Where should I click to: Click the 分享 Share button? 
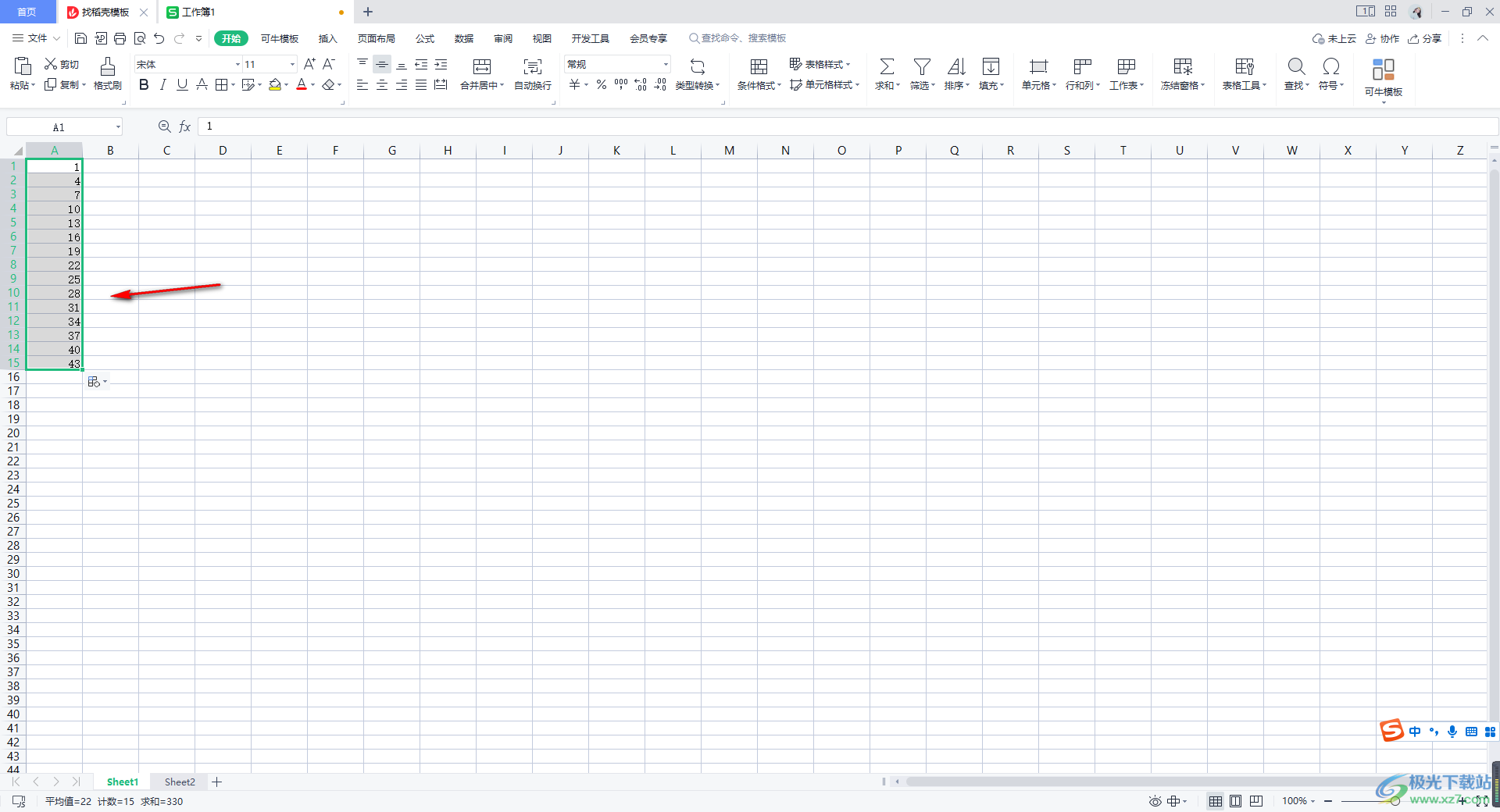pos(1425,38)
